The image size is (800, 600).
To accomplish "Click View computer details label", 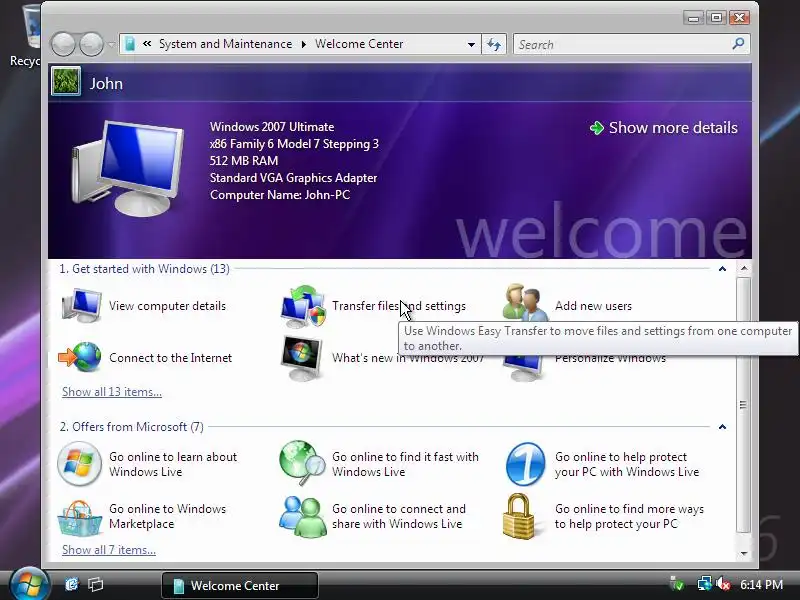I will [167, 306].
